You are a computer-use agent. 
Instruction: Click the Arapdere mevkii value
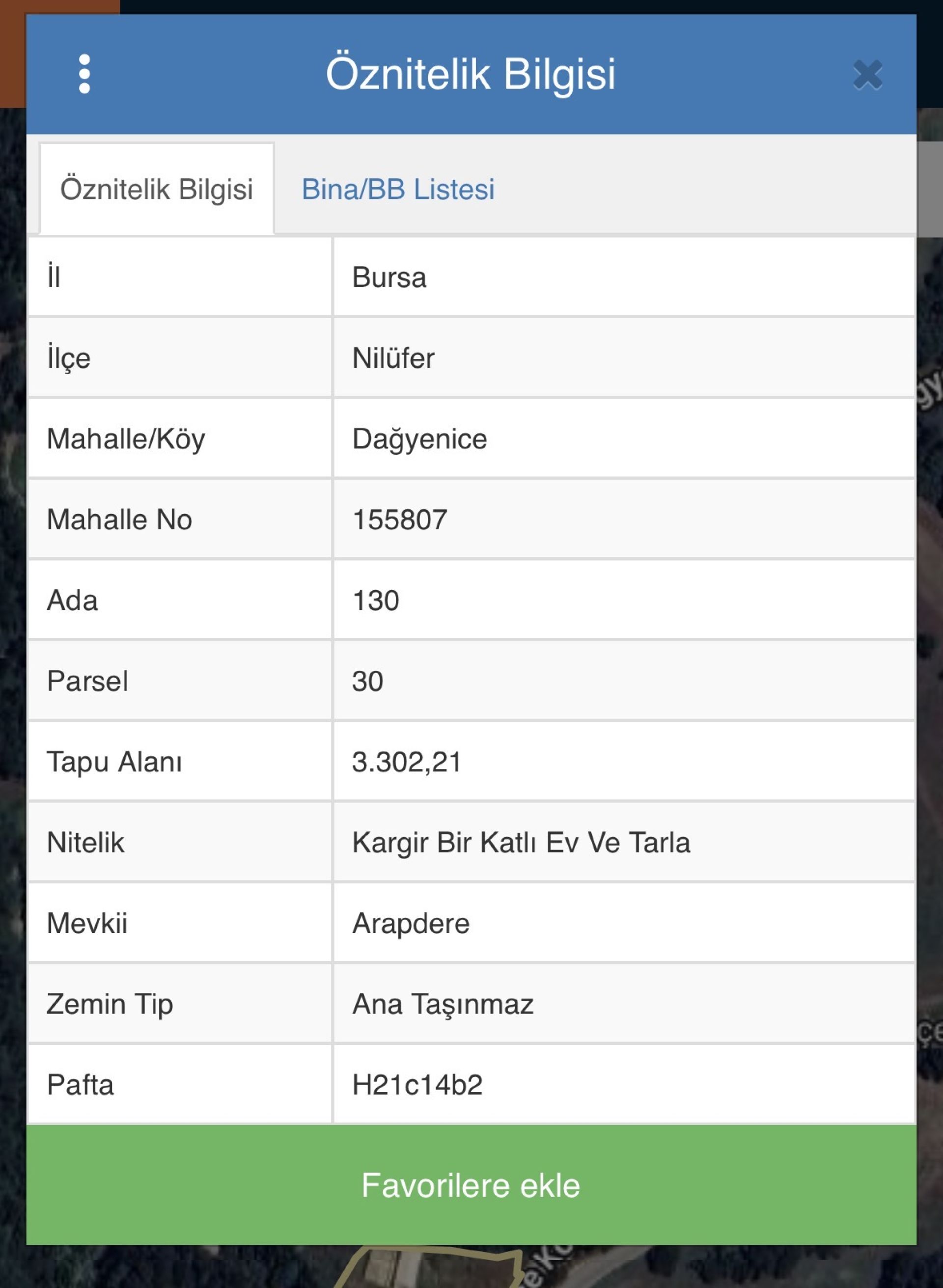point(411,923)
